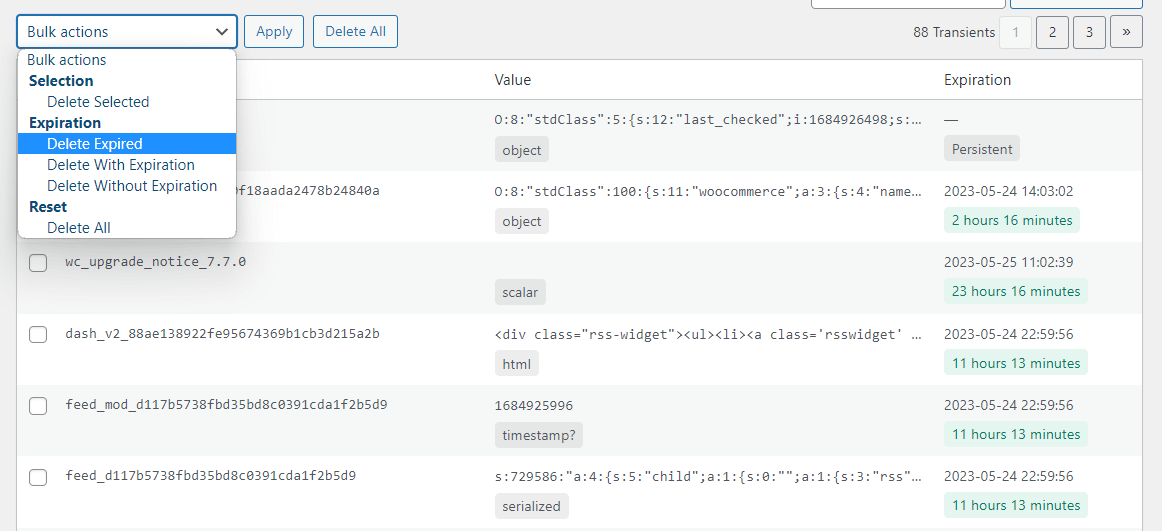Click the feed_mod_d117b5738fbd35bd8c0391cda1f2b5d9 name
The height and width of the screenshot is (531, 1162).
(226, 405)
